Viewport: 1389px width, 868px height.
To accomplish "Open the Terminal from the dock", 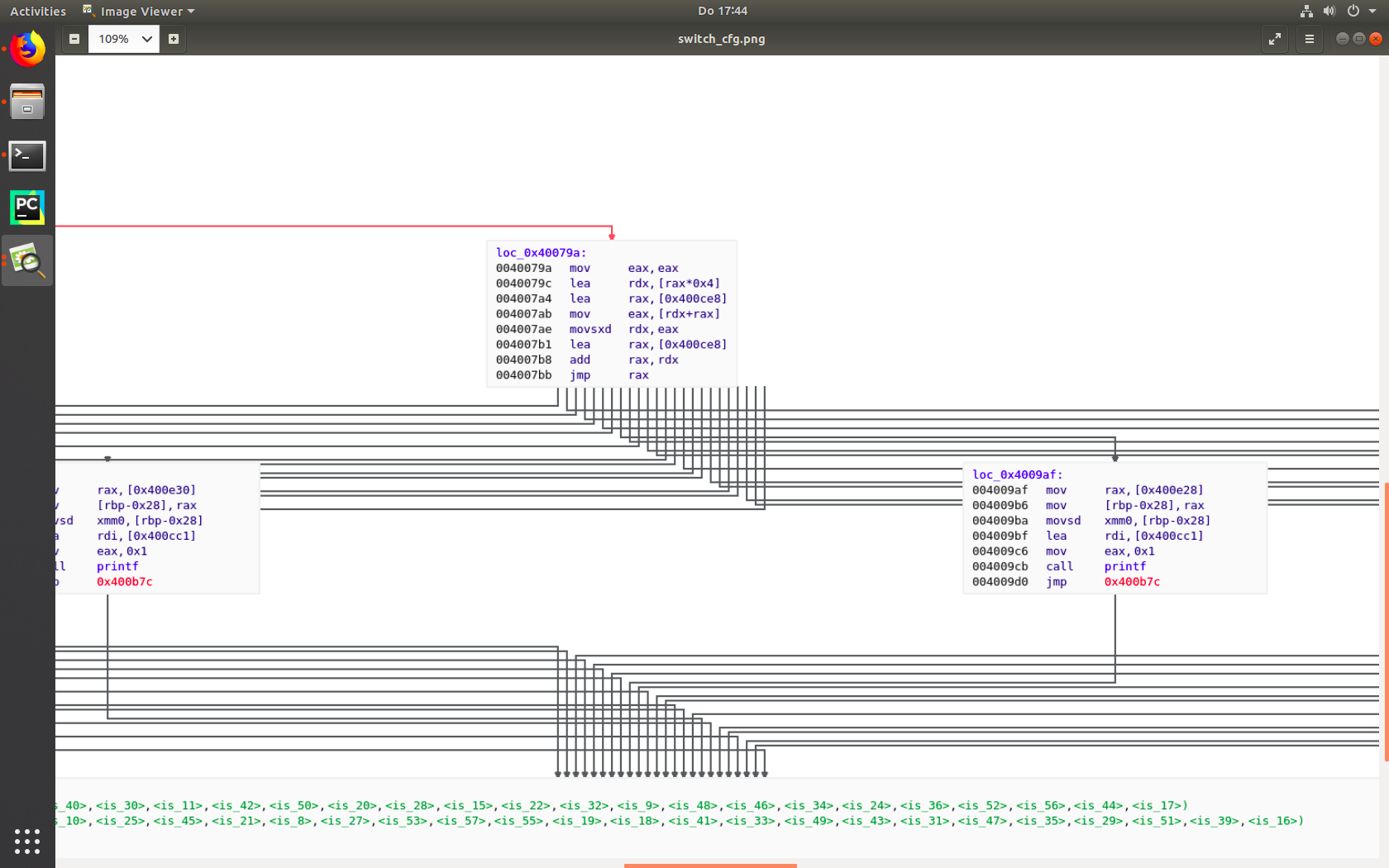I will (x=27, y=156).
